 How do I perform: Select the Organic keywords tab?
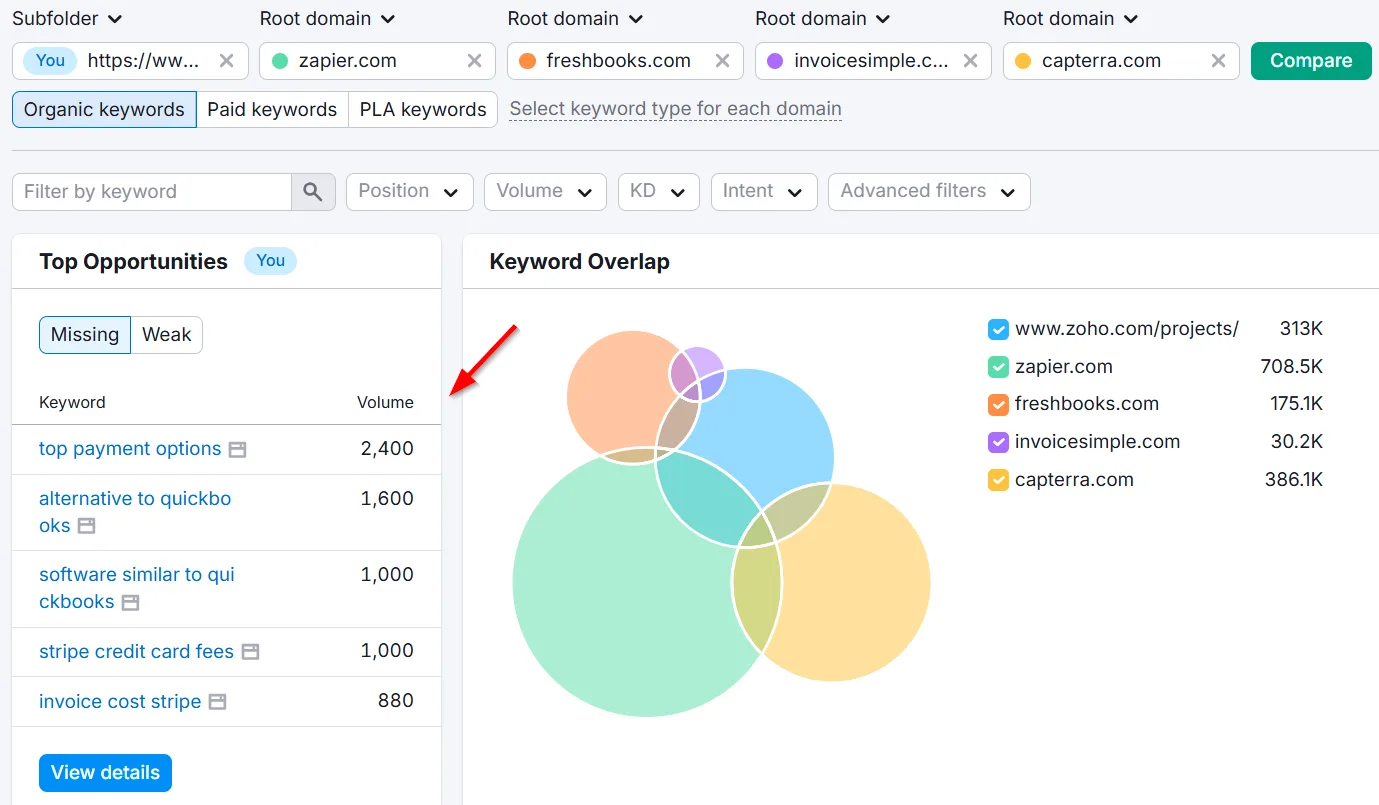pos(104,110)
